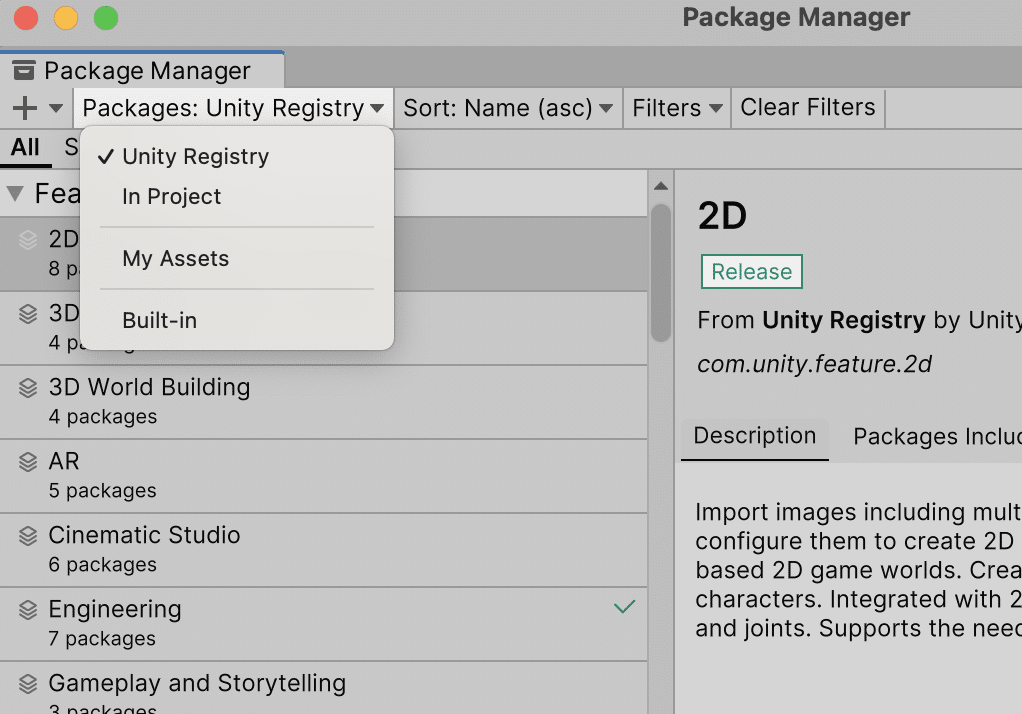The image size is (1022, 714).
Task: Switch to the Description tab
Action: [754, 437]
